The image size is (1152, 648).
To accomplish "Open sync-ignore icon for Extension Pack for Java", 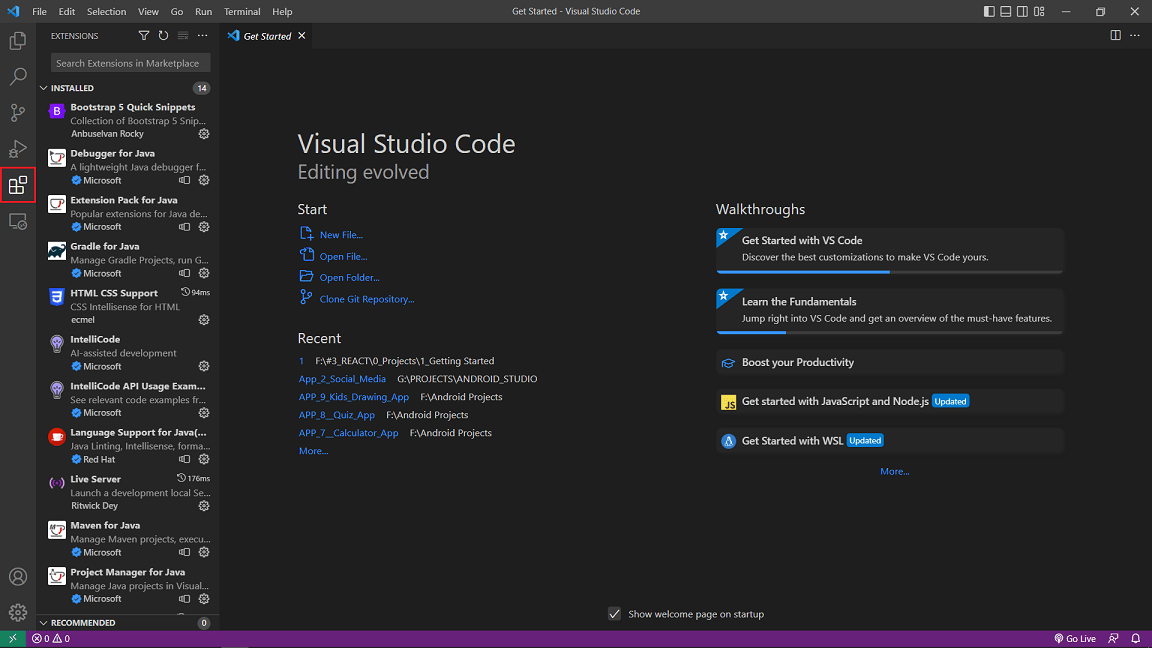I will (184, 227).
